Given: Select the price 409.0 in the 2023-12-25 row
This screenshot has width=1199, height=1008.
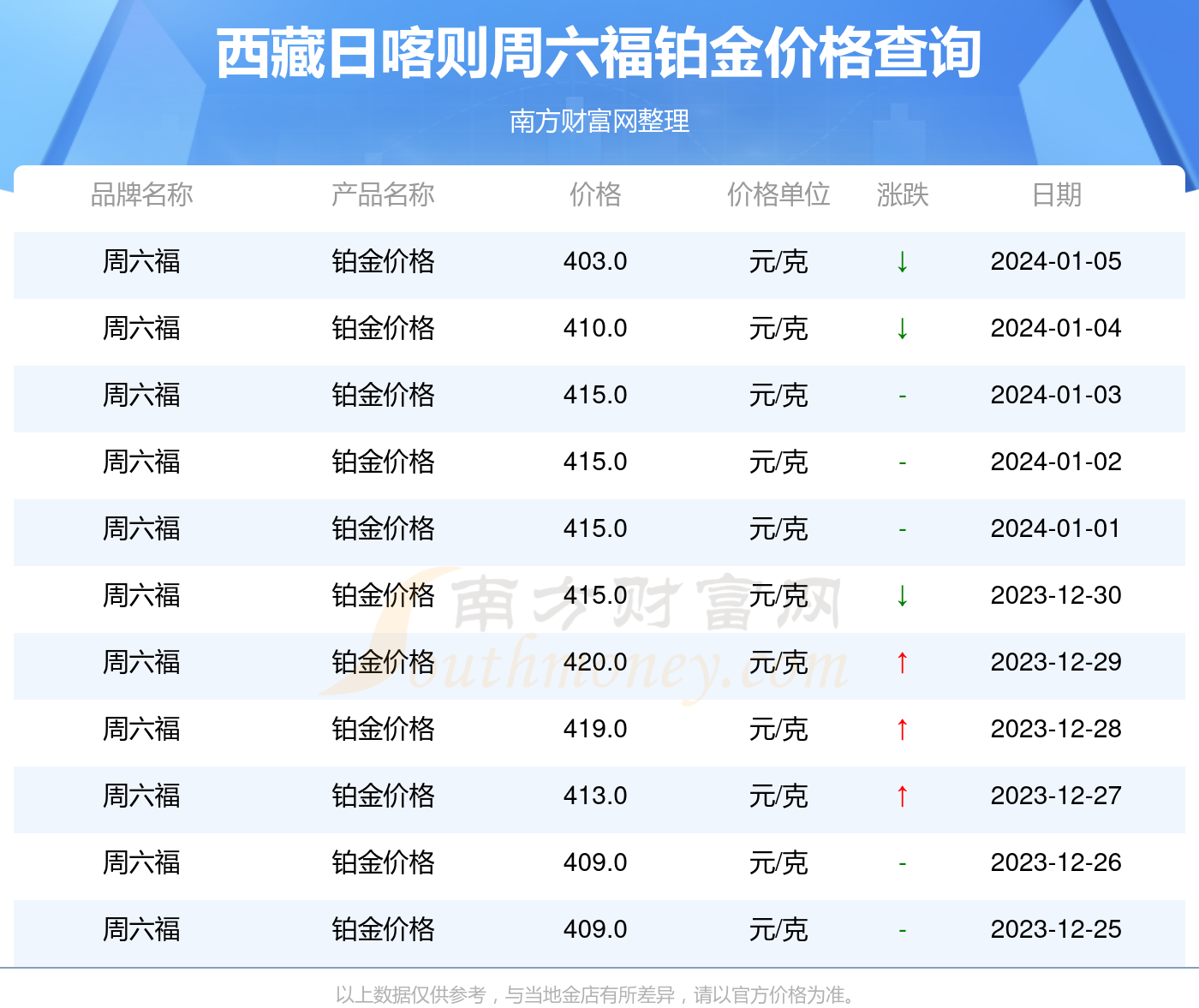Looking at the screenshot, I should pos(595,929).
